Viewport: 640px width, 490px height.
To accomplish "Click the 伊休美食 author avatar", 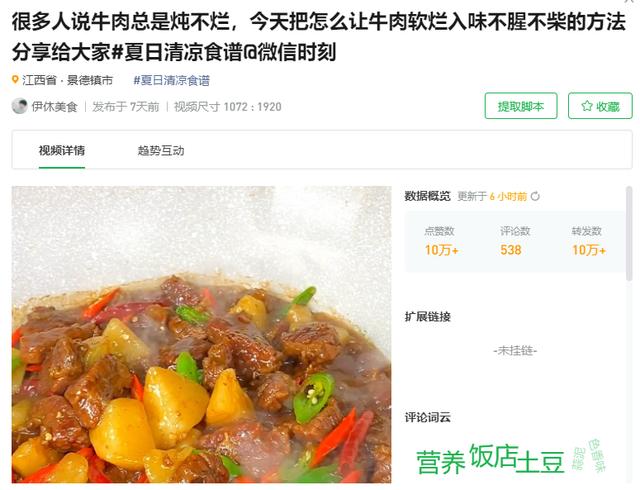I will pyautogui.click(x=19, y=106).
